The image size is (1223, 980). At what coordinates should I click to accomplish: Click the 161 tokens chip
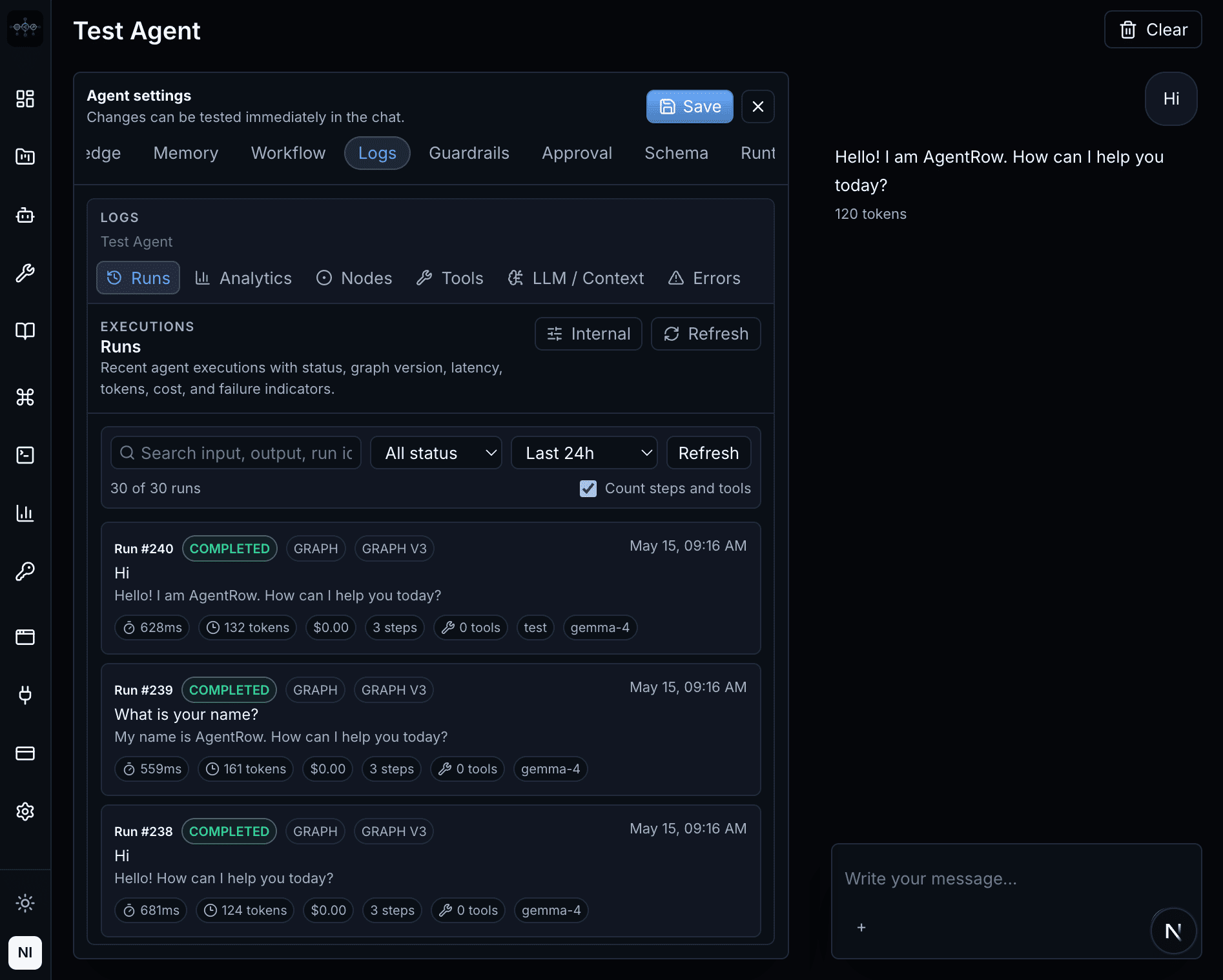point(246,769)
